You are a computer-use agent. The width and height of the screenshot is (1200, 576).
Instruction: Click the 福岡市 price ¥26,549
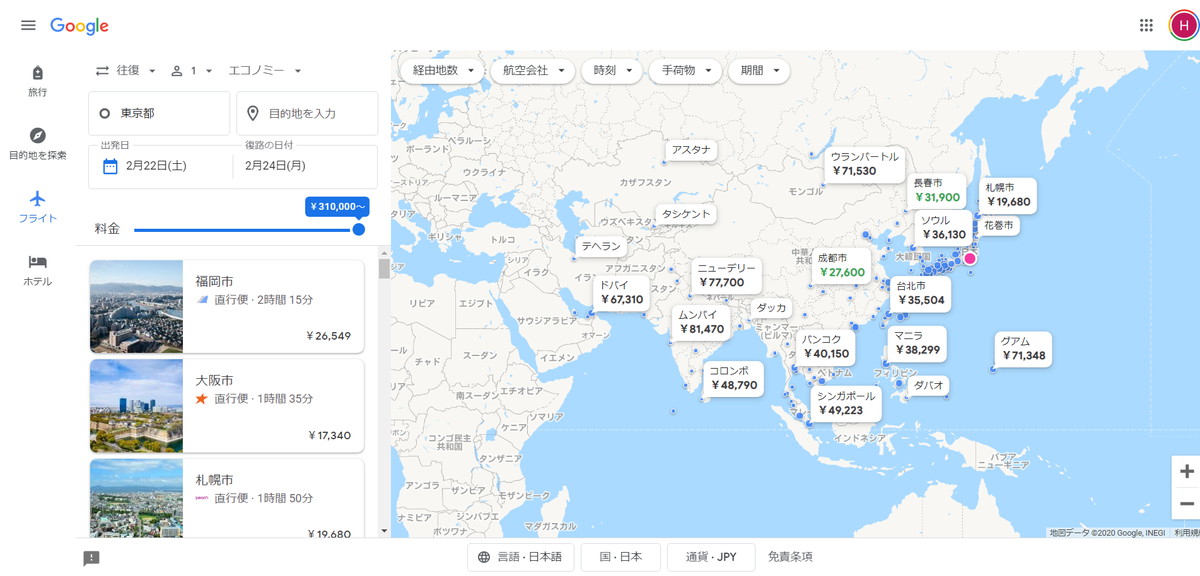329,336
